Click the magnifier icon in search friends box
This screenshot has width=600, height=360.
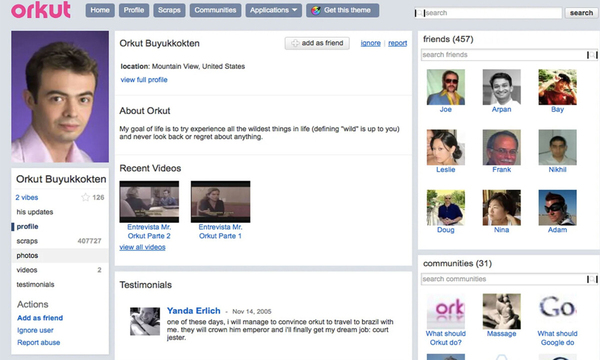[592, 55]
